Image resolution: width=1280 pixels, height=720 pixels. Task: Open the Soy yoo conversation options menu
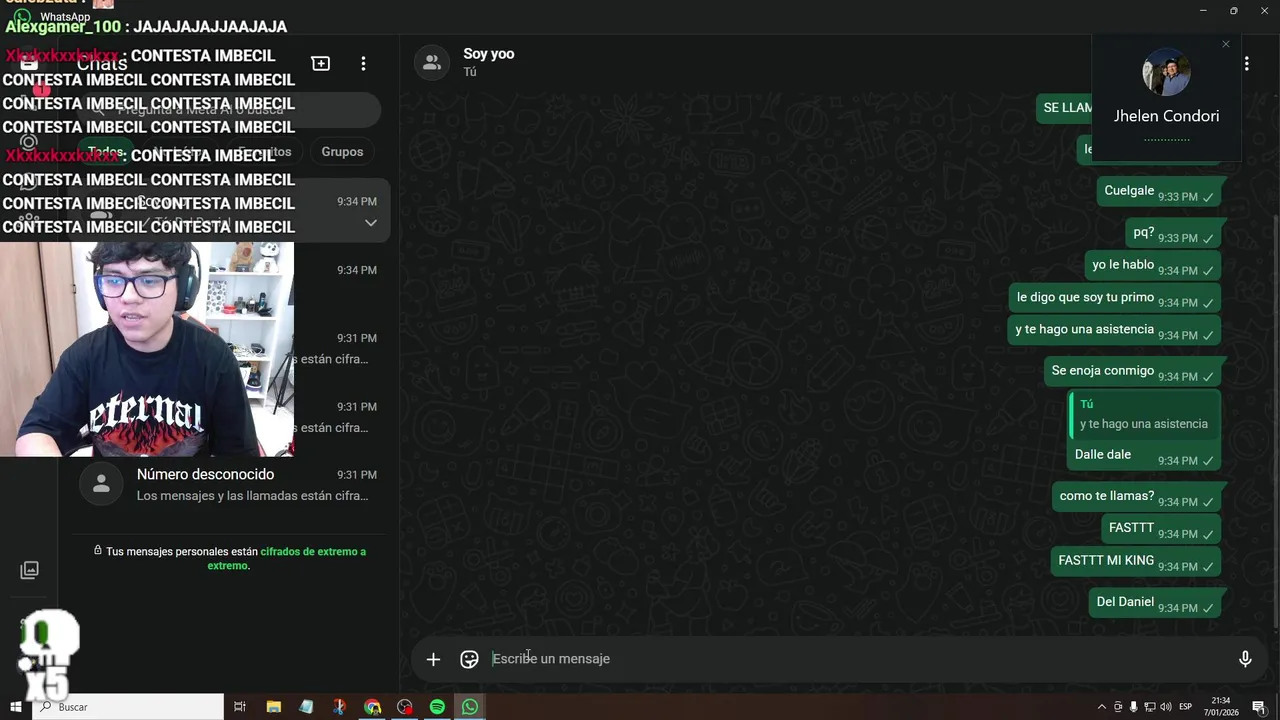click(x=1246, y=63)
